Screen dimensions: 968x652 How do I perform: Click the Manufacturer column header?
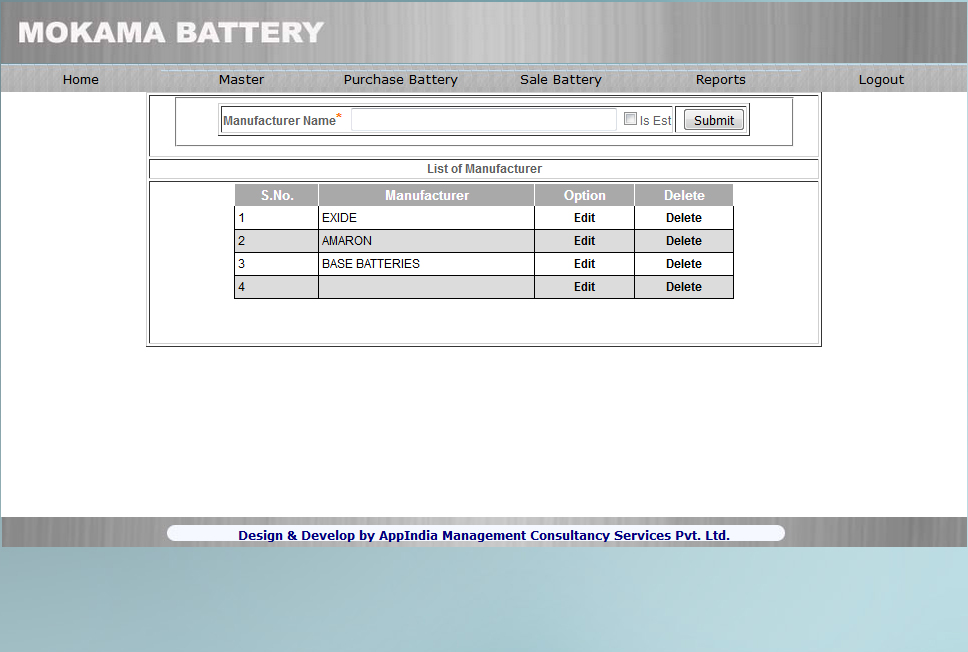[x=427, y=195]
